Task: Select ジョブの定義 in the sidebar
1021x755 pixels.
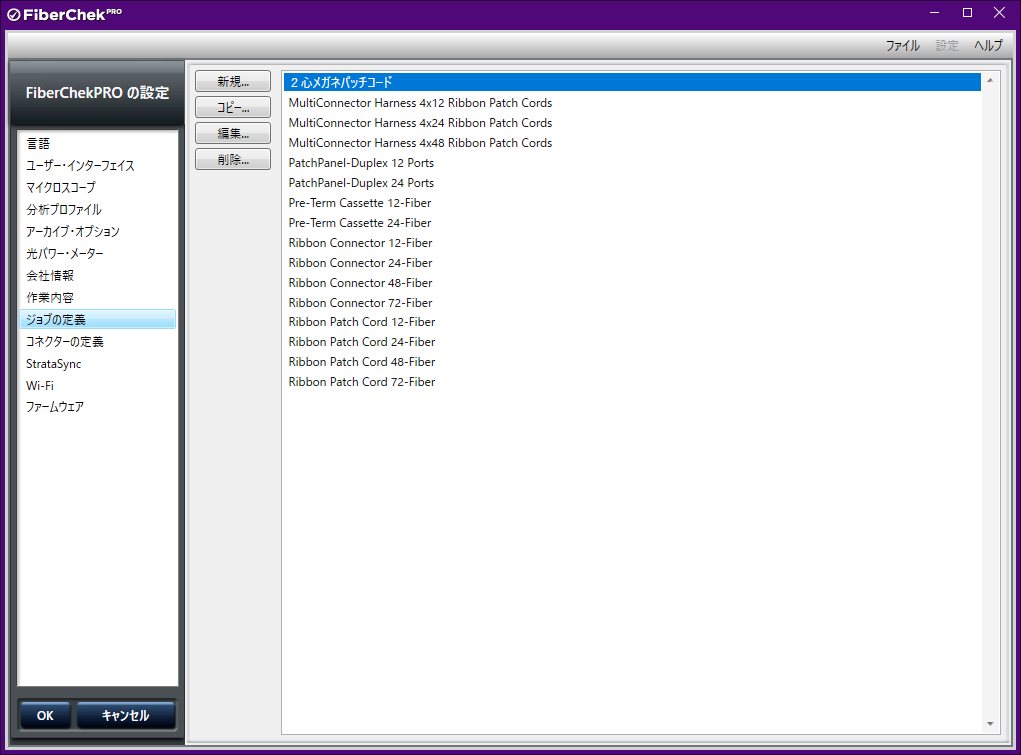Action: [x=98, y=319]
